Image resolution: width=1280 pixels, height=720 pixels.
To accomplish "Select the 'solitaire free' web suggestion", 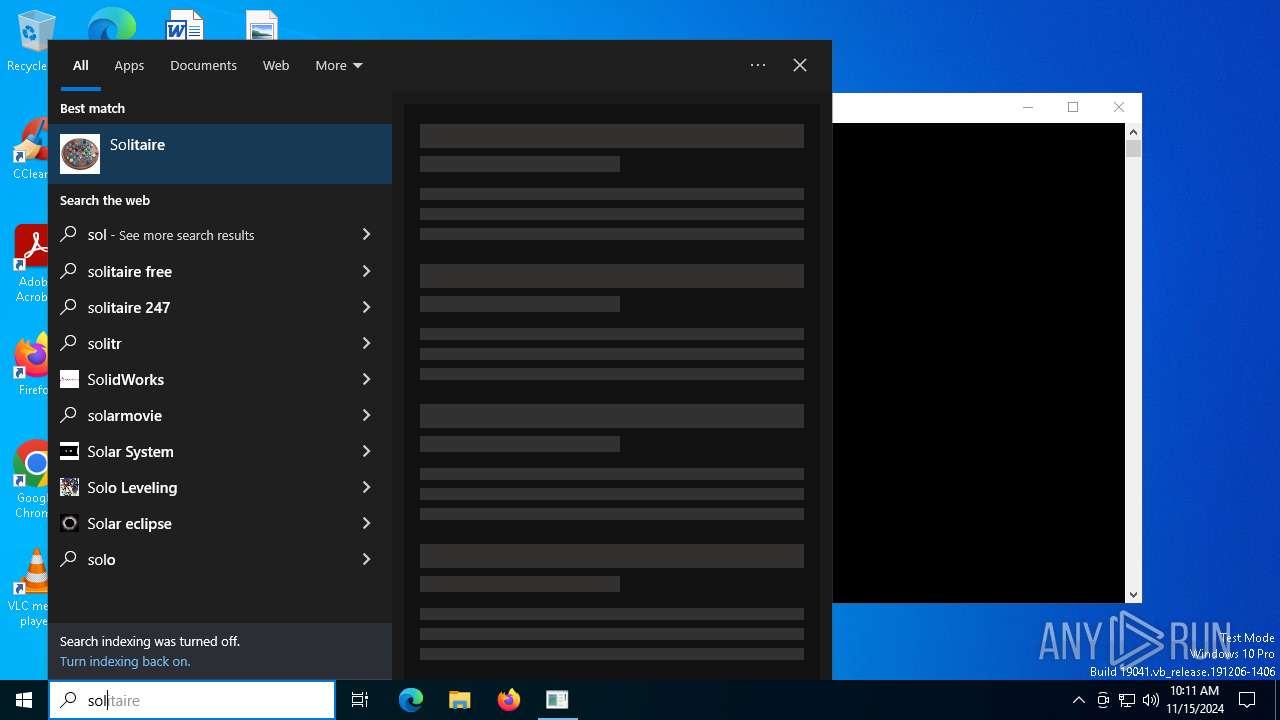I will point(197,271).
